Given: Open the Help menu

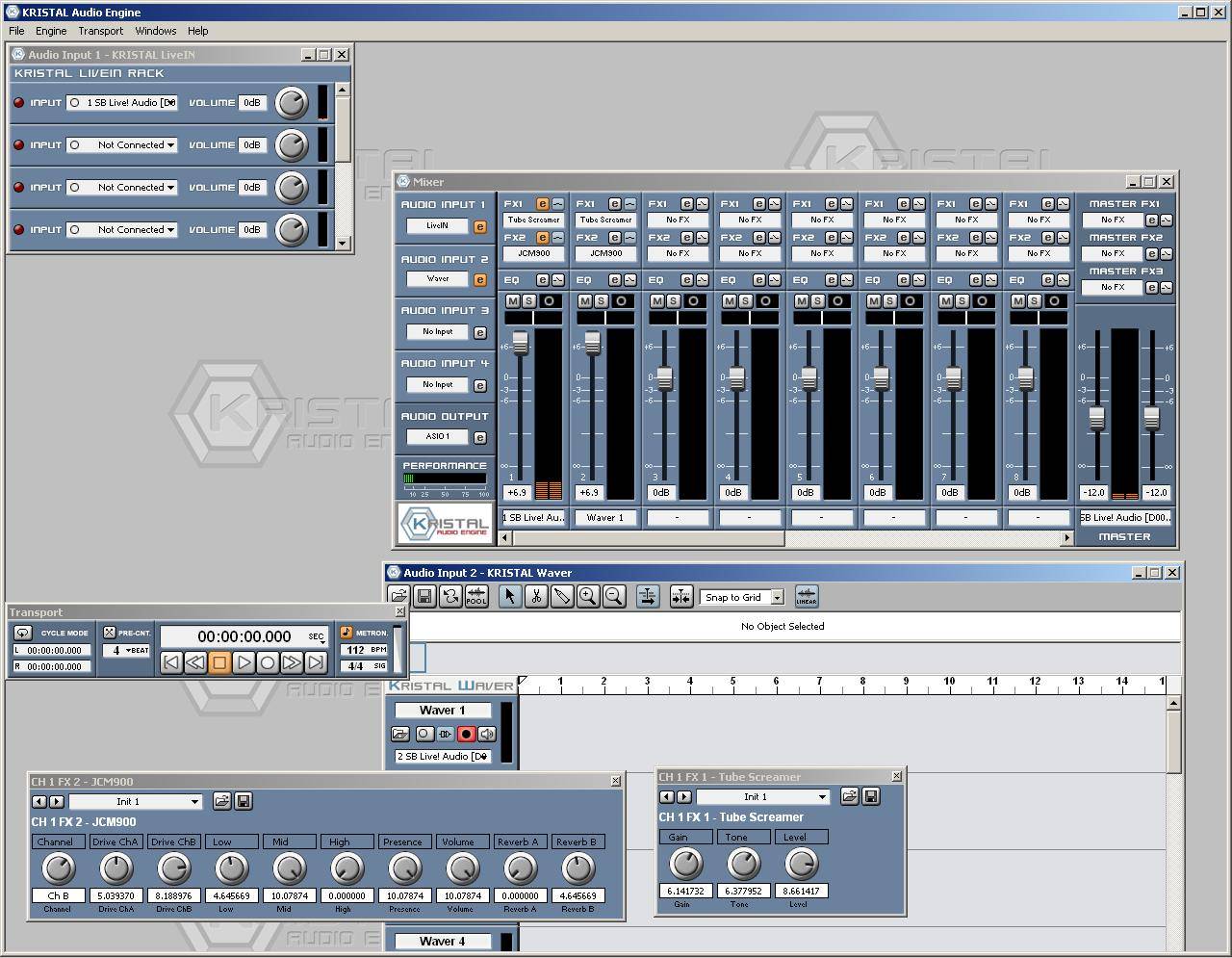Looking at the screenshot, I should coord(197,31).
